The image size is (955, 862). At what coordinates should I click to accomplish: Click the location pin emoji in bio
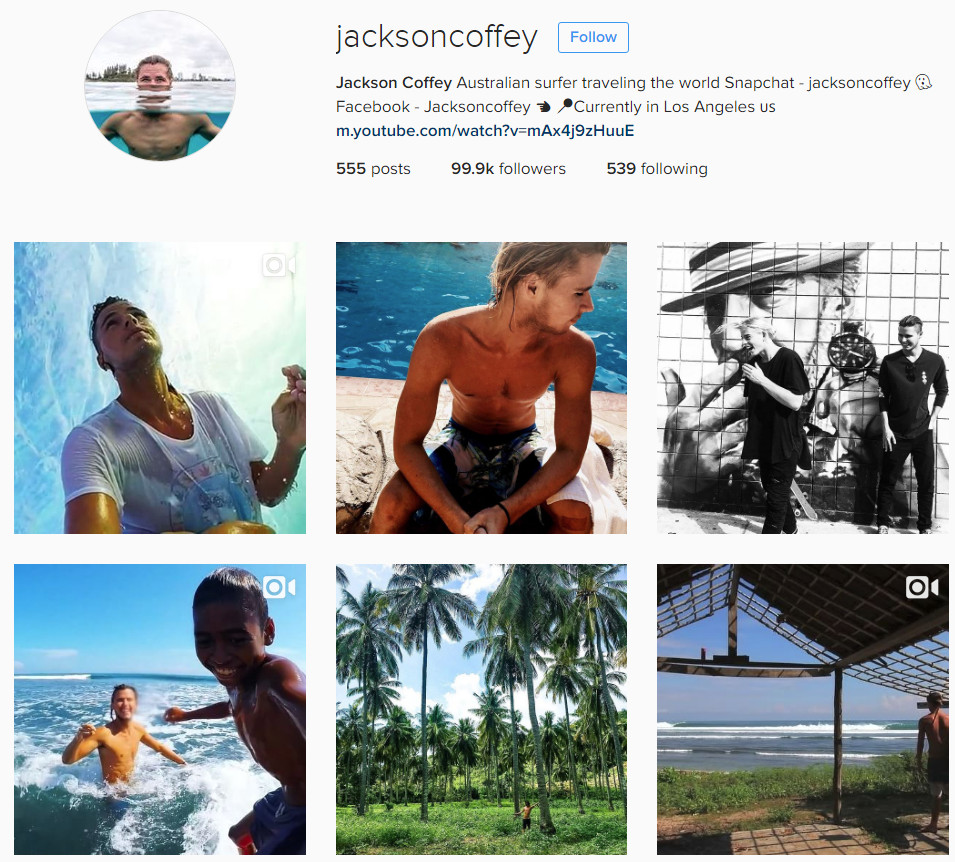[x=565, y=106]
